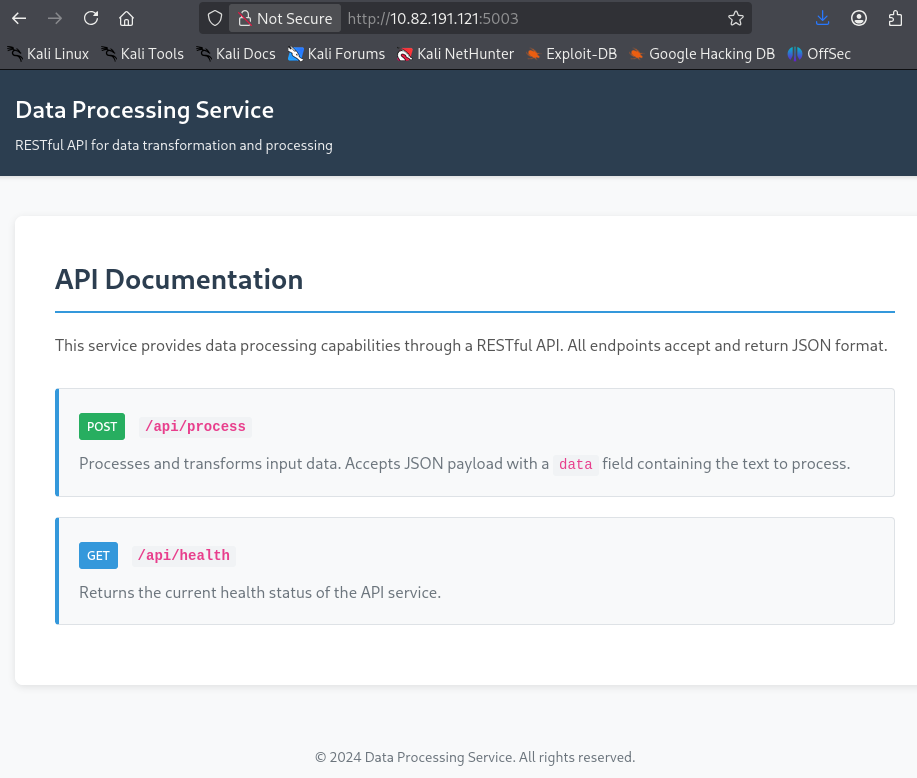Viewport: 917px width, 778px height.
Task: Bookmark this page with the star icon
Action: [736, 19]
